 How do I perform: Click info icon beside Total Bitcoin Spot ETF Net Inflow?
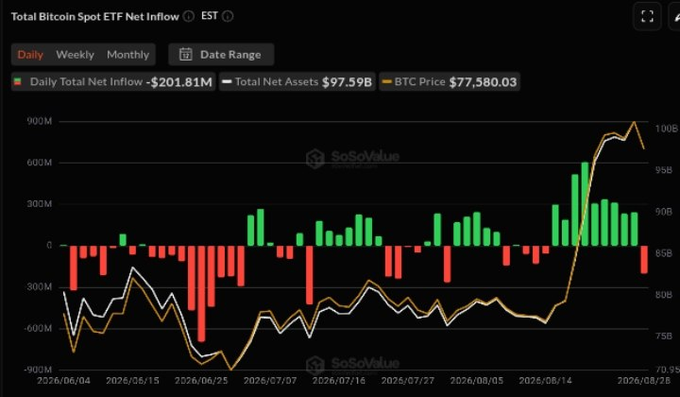click(x=189, y=16)
